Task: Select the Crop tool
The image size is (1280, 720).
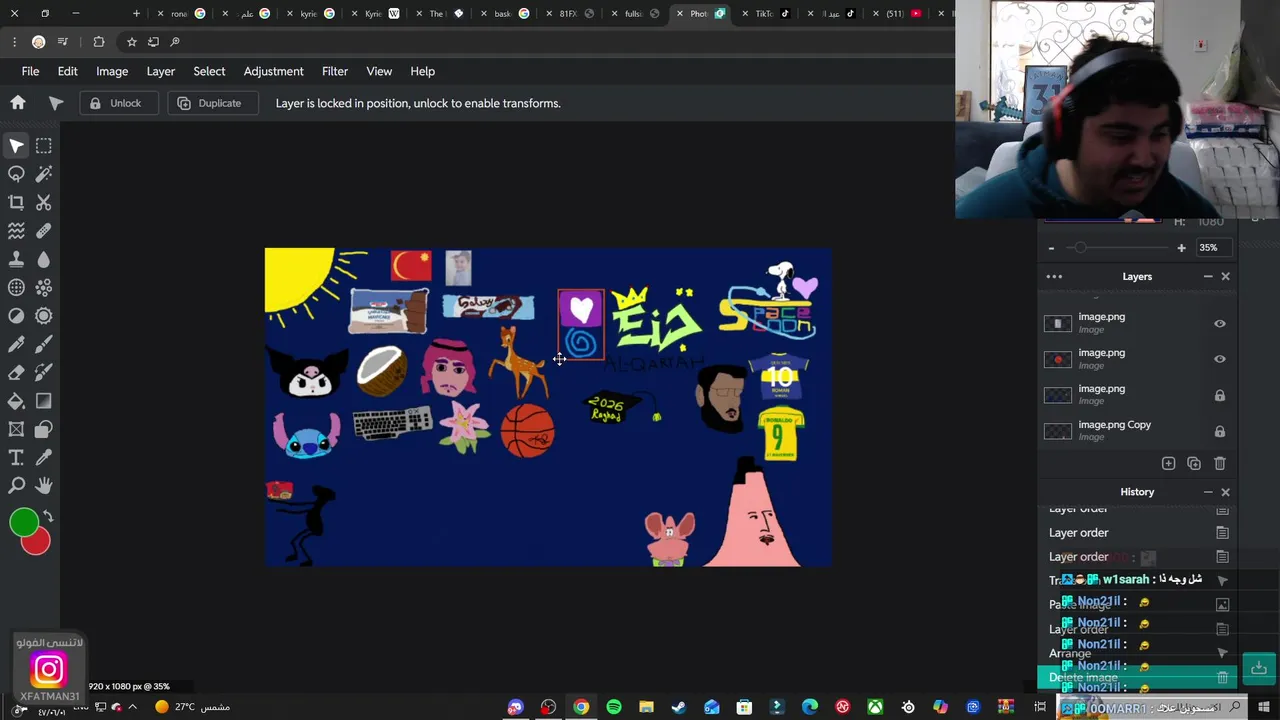Action: pyautogui.click(x=16, y=202)
